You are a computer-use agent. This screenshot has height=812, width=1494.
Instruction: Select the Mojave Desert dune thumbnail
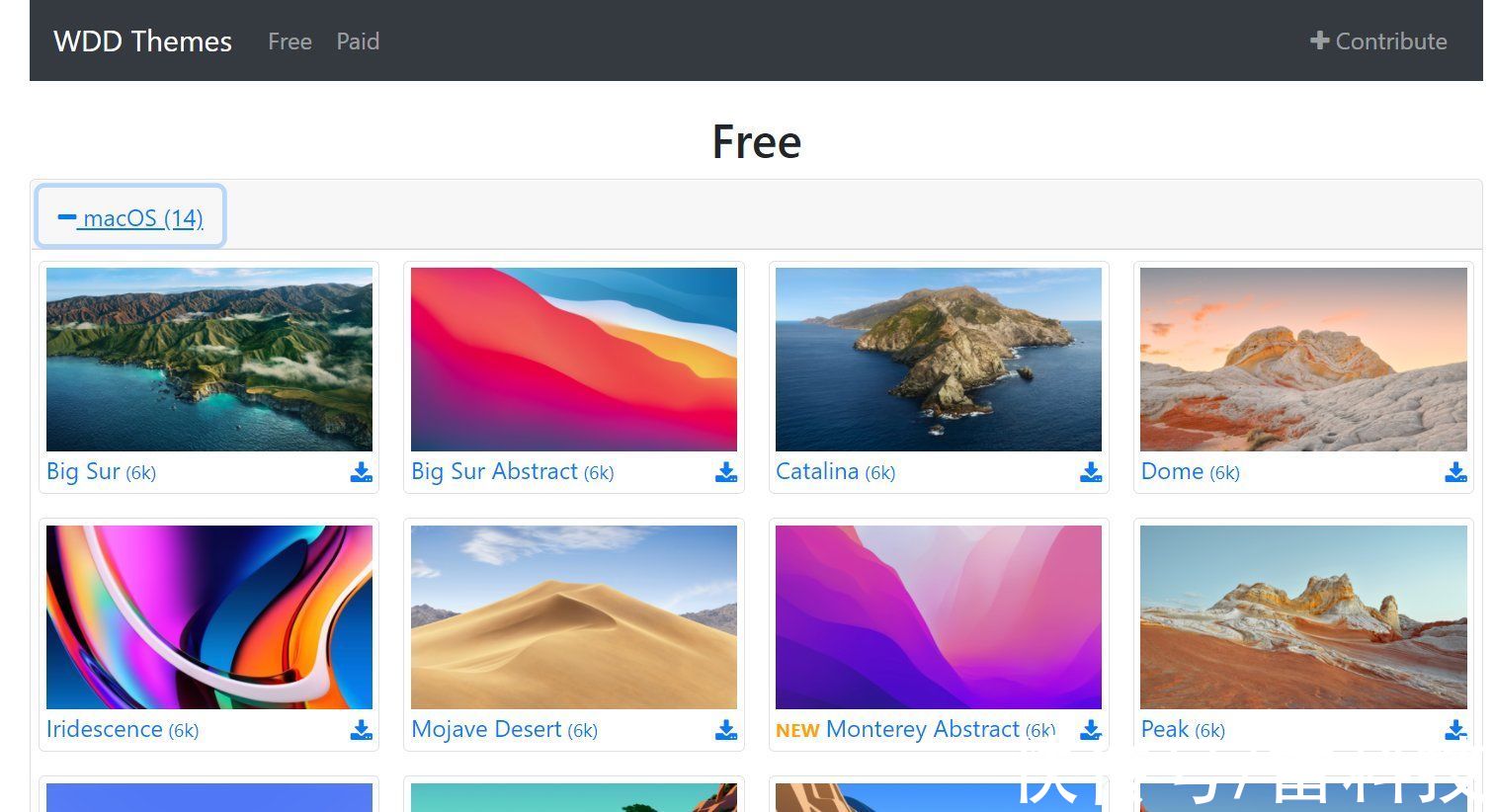click(574, 617)
